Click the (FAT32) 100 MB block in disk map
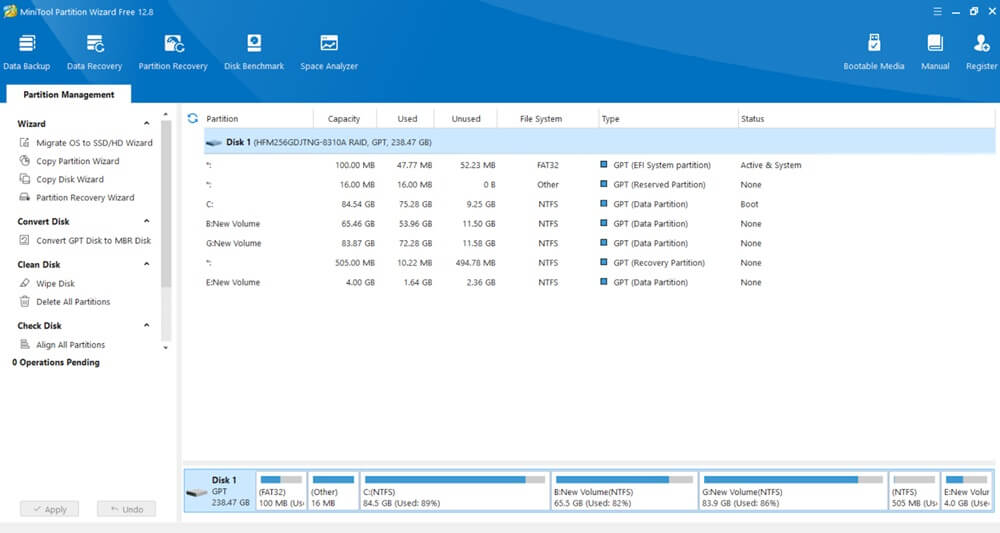Screen dimensions: 1000x533 point(281,490)
